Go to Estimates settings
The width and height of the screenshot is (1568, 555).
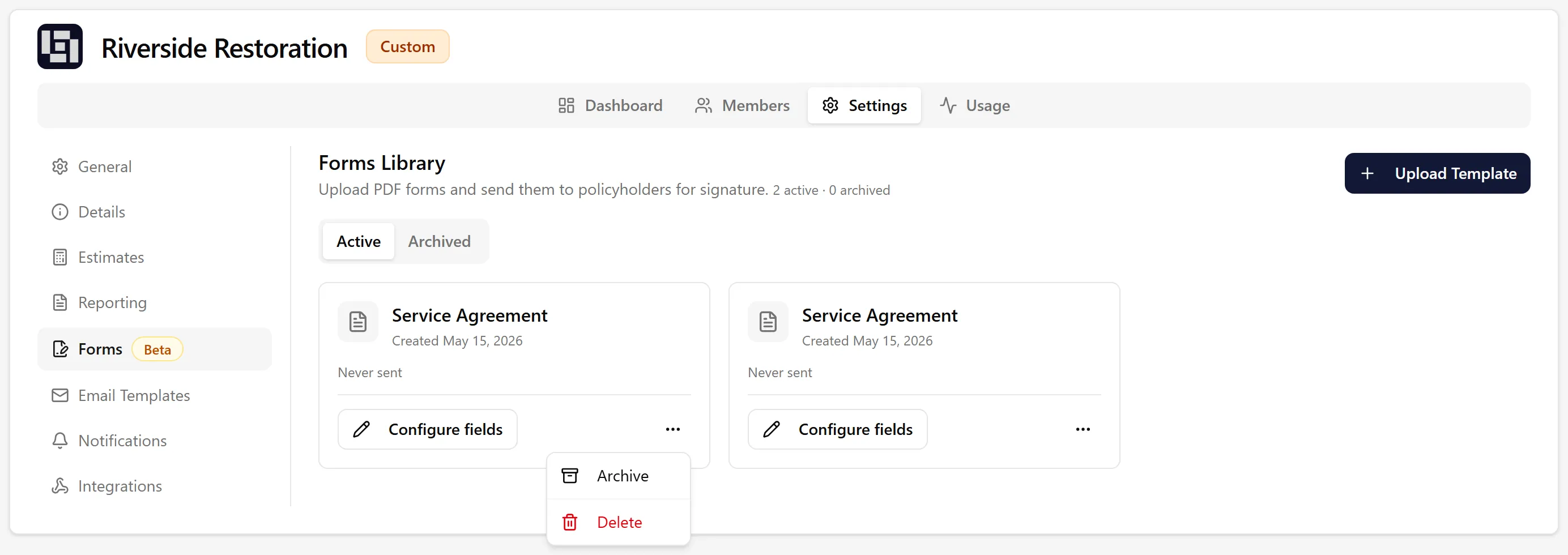(155, 258)
